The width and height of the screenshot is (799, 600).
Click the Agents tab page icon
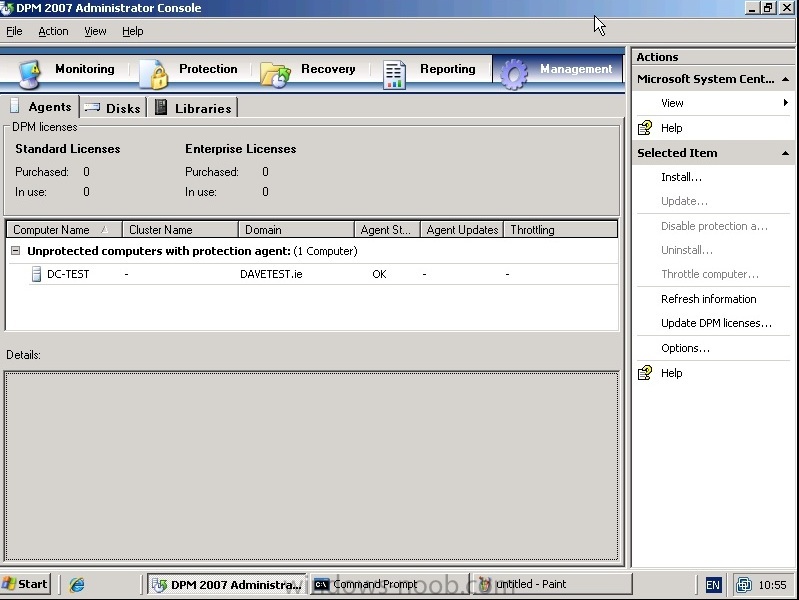[x=15, y=106]
